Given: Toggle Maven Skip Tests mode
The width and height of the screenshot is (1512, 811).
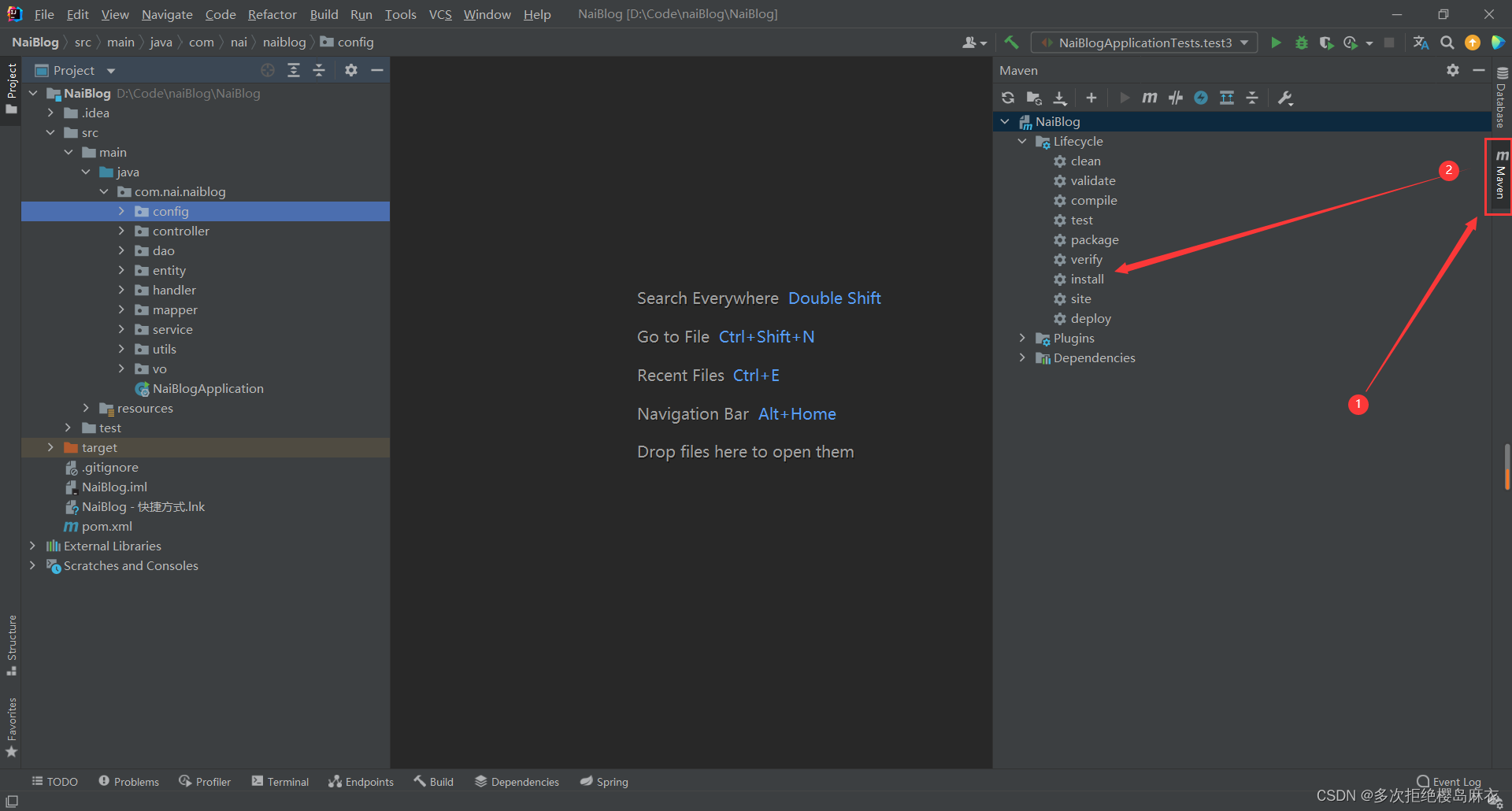Looking at the screenshot, I should point(1201,98).
